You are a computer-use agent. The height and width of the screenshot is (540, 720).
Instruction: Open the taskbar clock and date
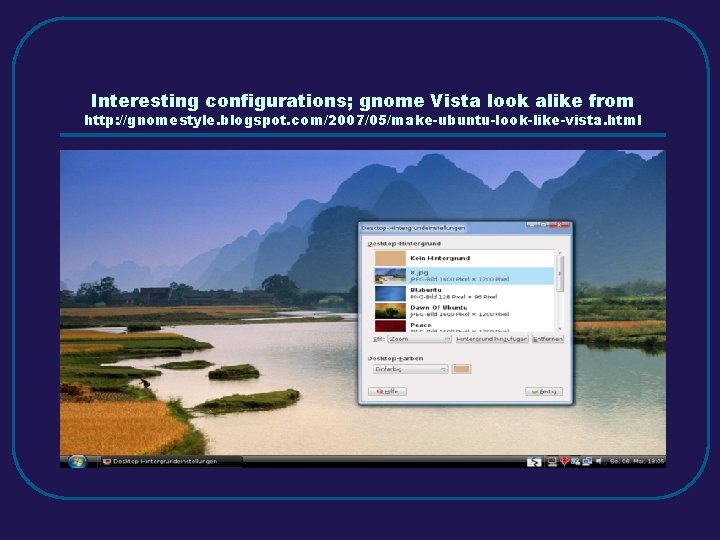636,461
